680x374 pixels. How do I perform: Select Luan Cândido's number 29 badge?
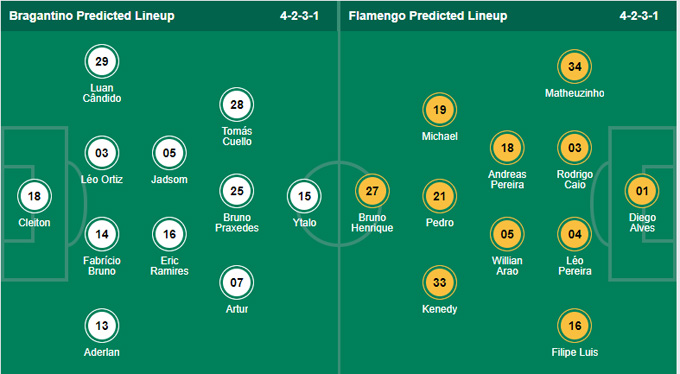[x=102, y=62]
